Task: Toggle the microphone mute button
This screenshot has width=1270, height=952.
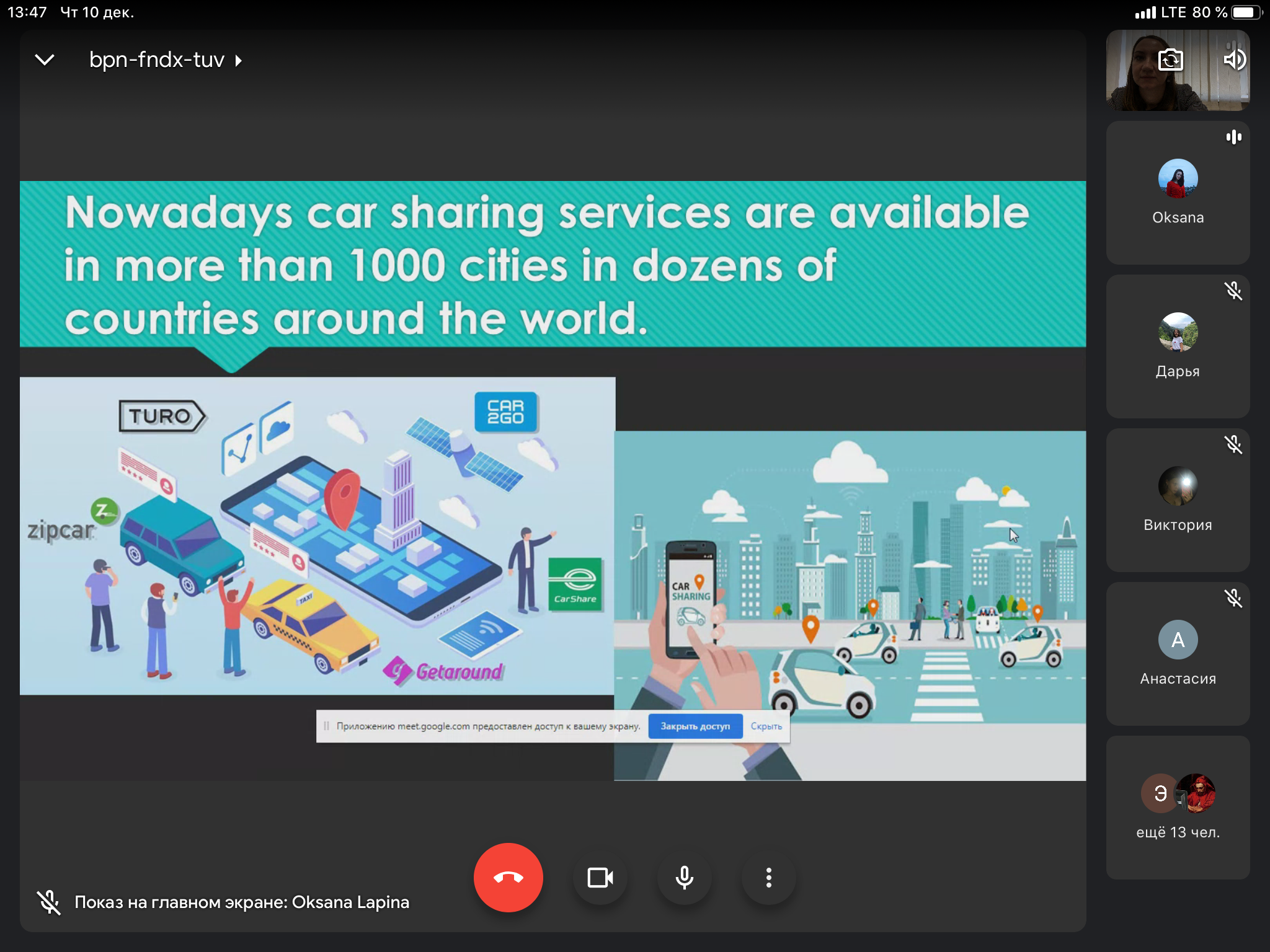Action: pyautogui.click(x=685, y=878)
